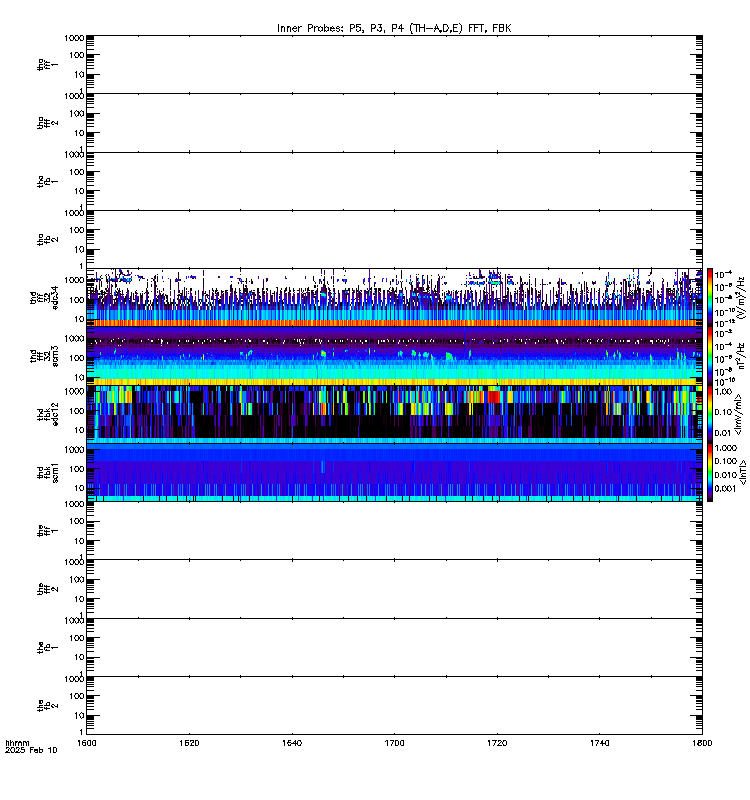Click the 'tha fff 1' panel label
This screenshot has width=750, height=800.
pyautogui.click(x=47, y=65)
